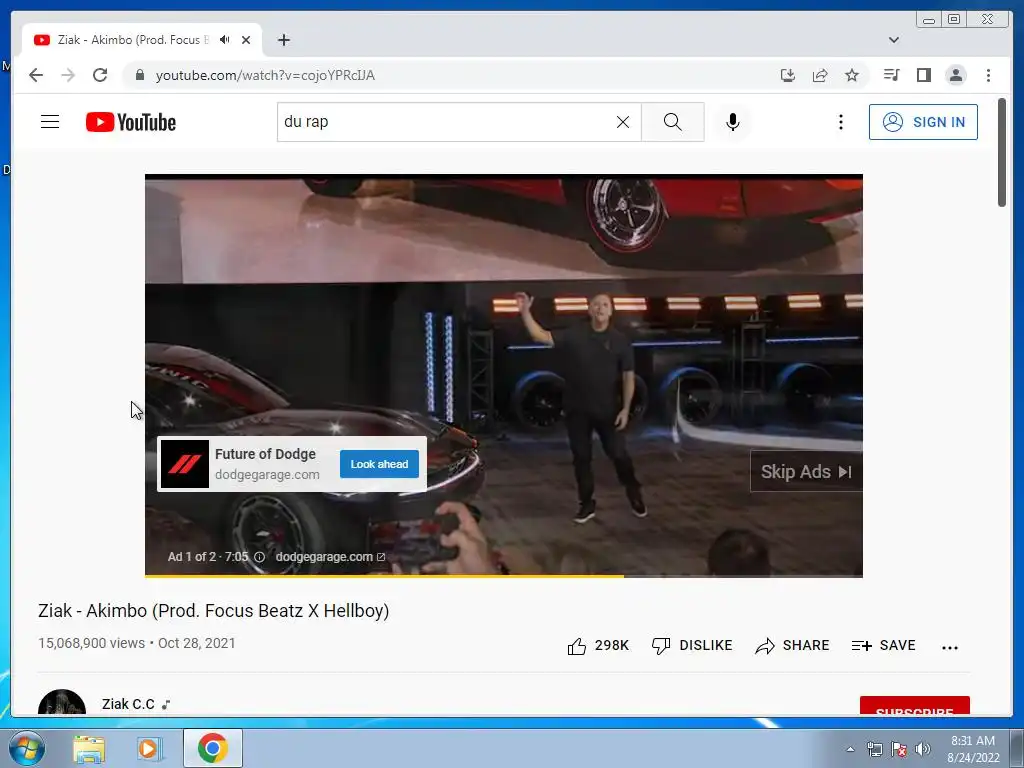Screen dimensions: 1024x768
Task: Open the media controls icon in Chrome toolbar
Action: pyautogui.click(x=891, y=75)
